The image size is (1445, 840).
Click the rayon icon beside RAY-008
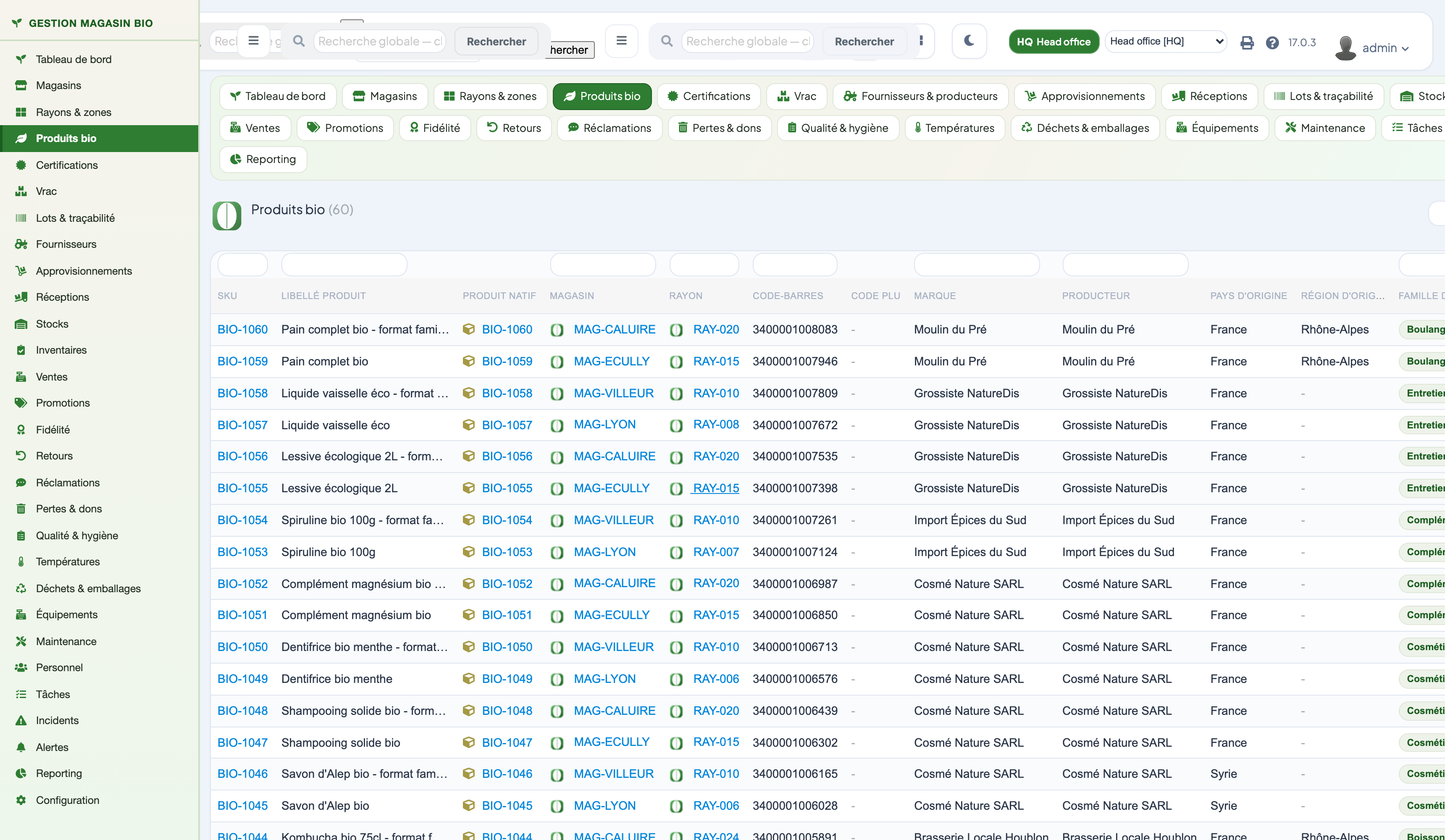click(677, 425)
